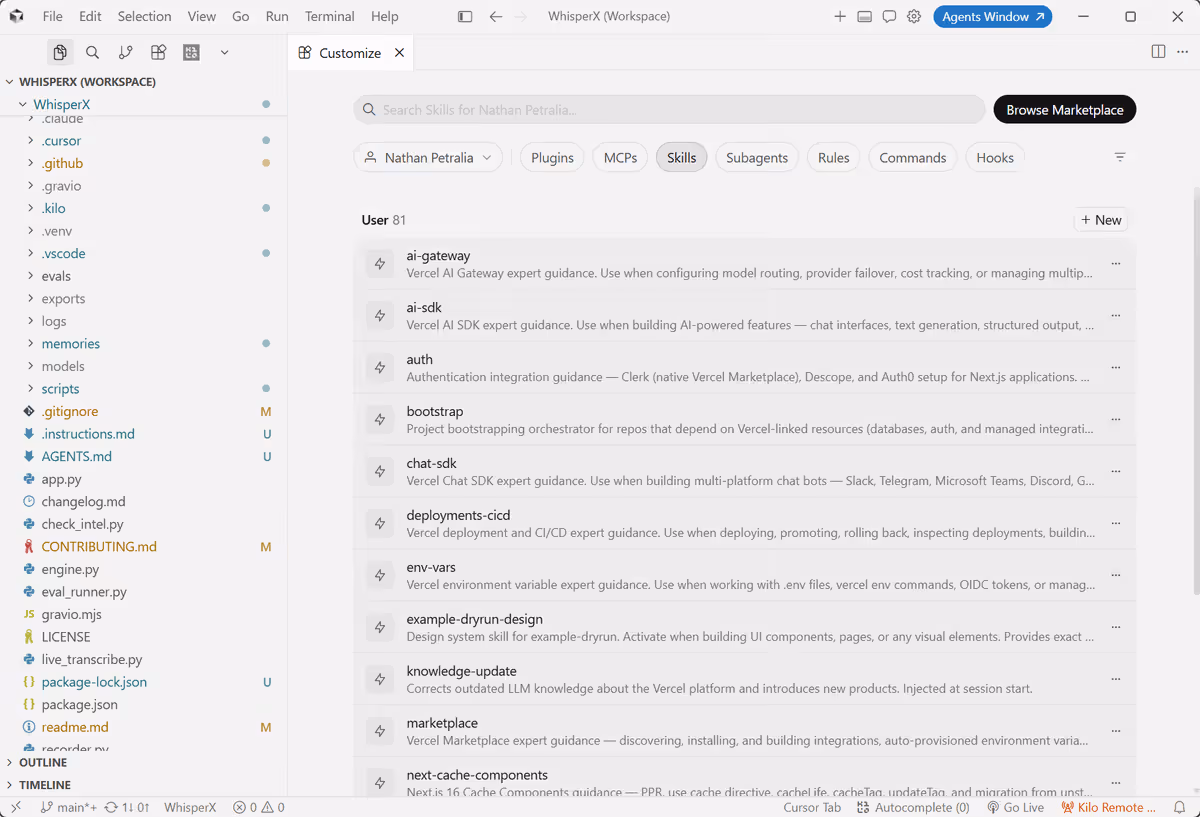1200x817 pixels.
Task: Open the ai-gateway skill row
Action: [745, 264]
